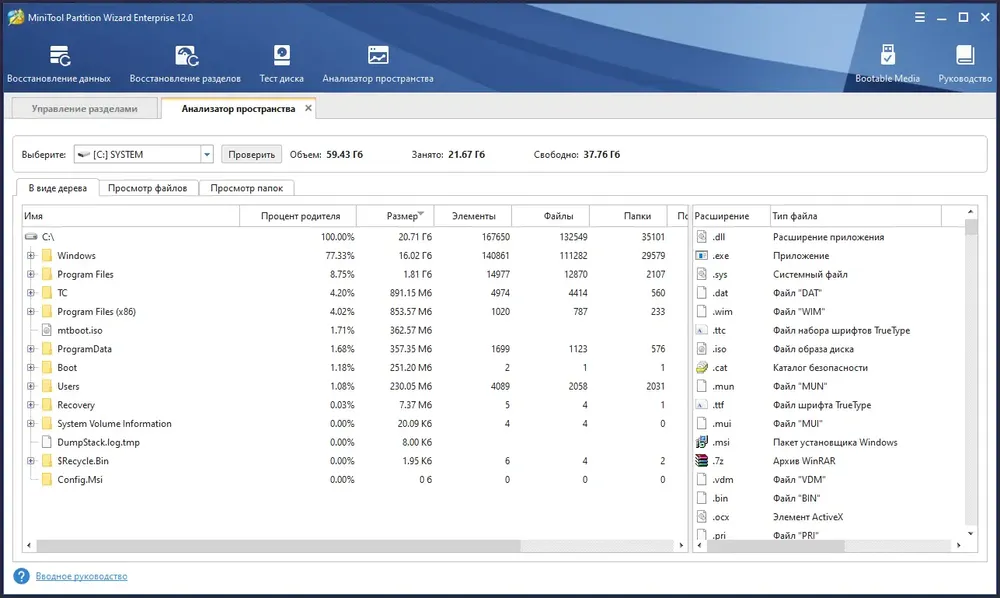Click the Bootable Media icon

[887, 55]
